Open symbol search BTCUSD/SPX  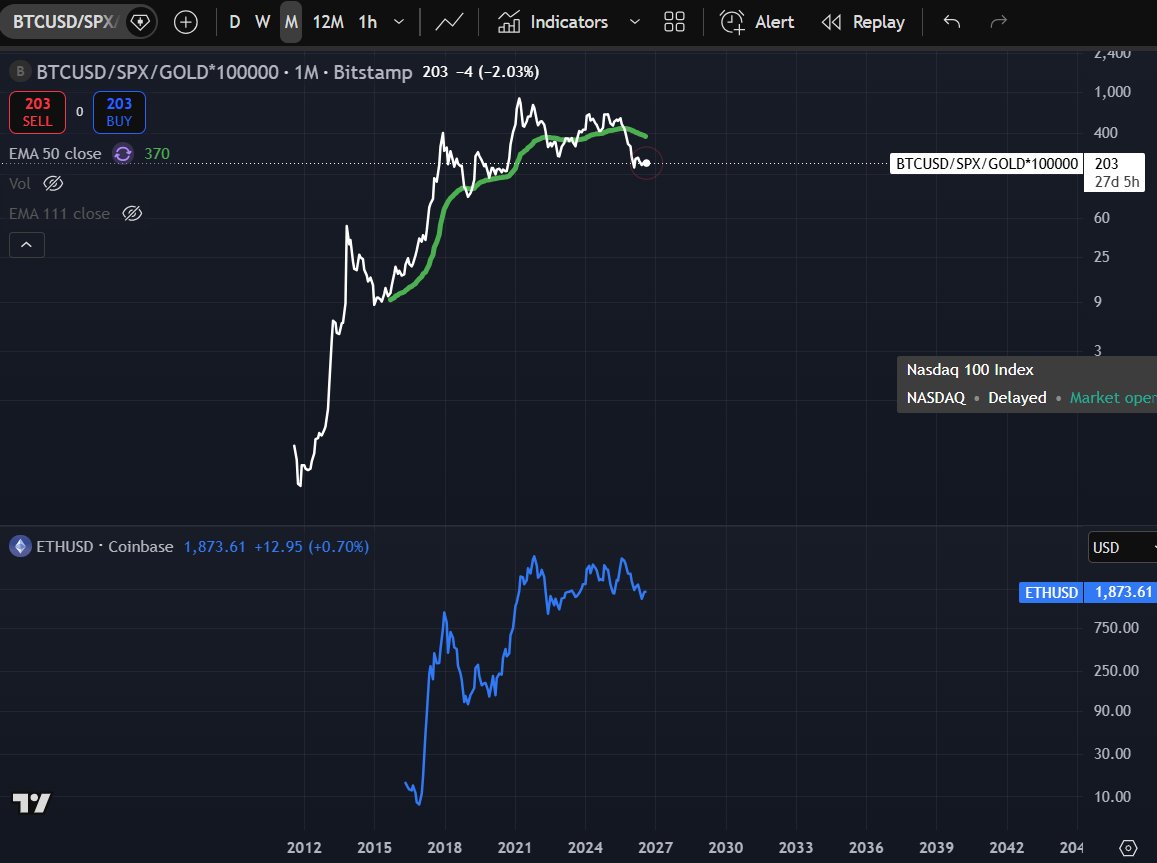(x=64, y=22)
